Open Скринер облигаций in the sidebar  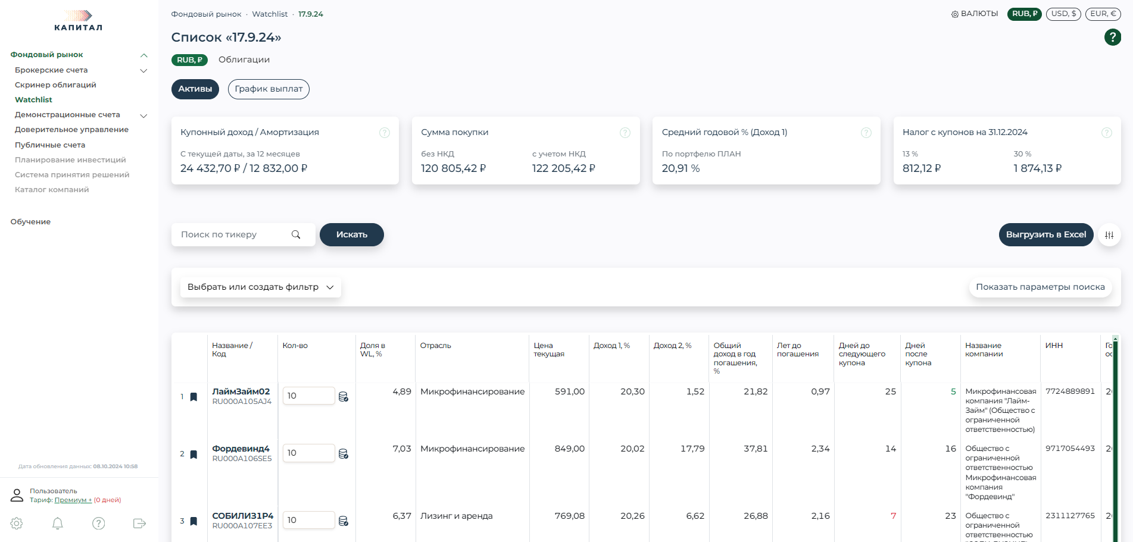(x=55, y=85)
